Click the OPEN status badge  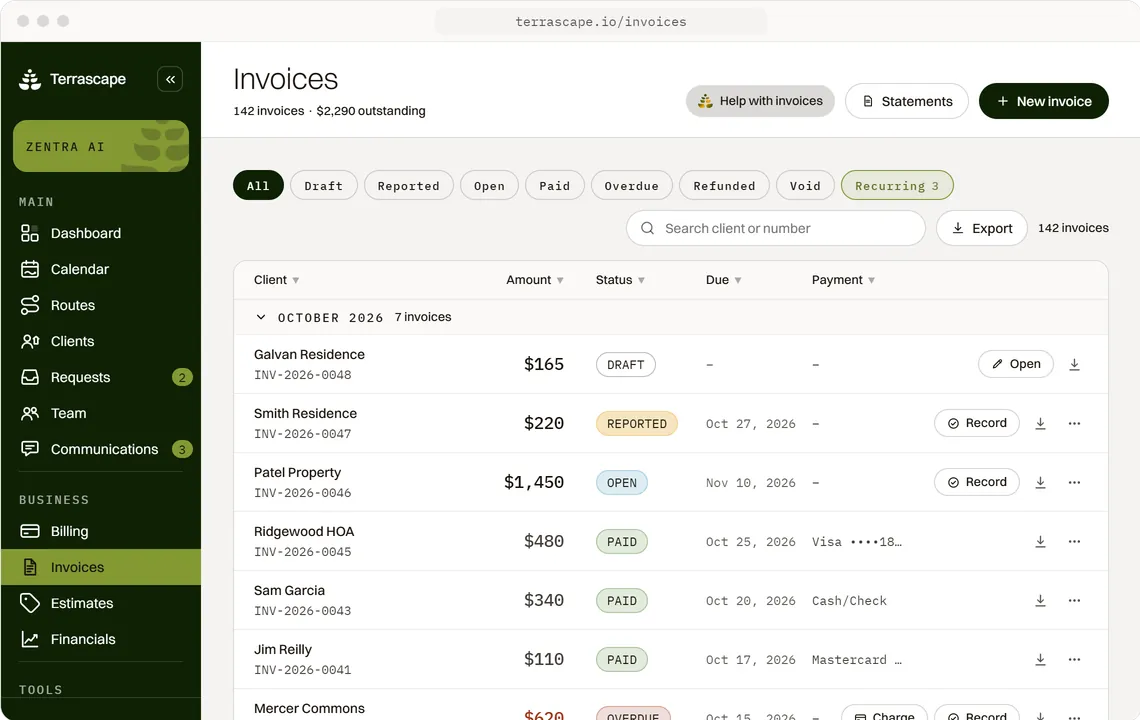click(x=622, y=483)
